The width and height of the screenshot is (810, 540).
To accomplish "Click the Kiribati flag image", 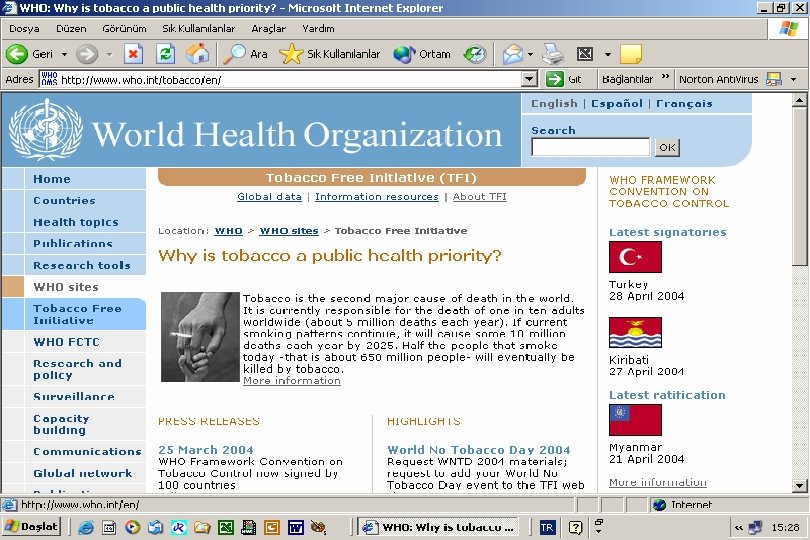I will point(635,332).
